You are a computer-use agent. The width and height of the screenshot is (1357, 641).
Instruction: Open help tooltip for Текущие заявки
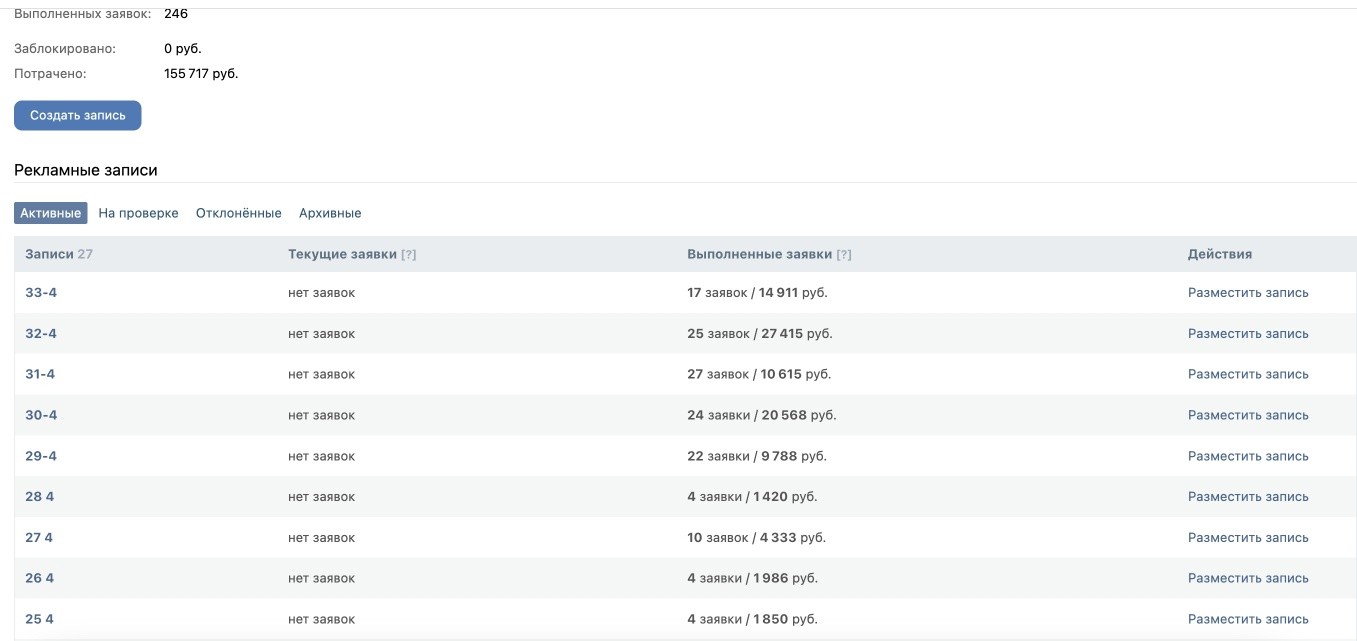tap(408, 255)
